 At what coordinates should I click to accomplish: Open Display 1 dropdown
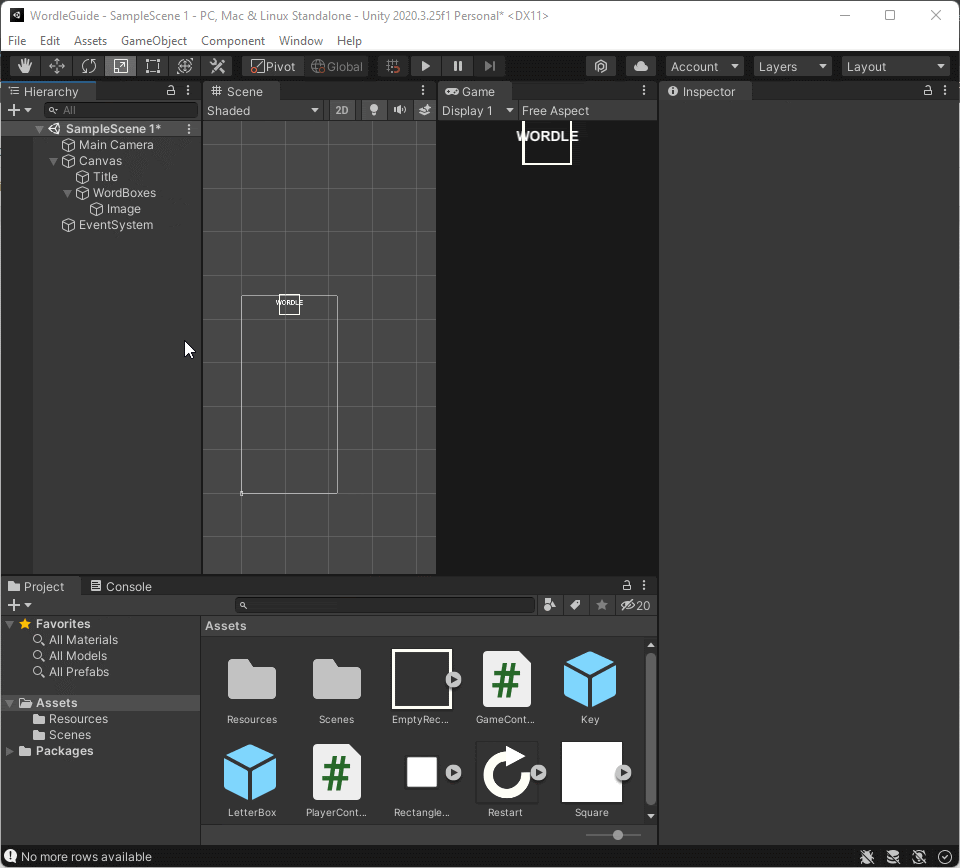[478, 110]
